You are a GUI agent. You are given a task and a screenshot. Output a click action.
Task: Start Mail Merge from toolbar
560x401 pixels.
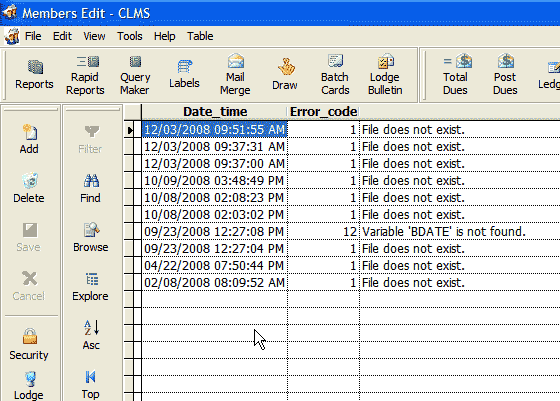click(x=235, y=74)
